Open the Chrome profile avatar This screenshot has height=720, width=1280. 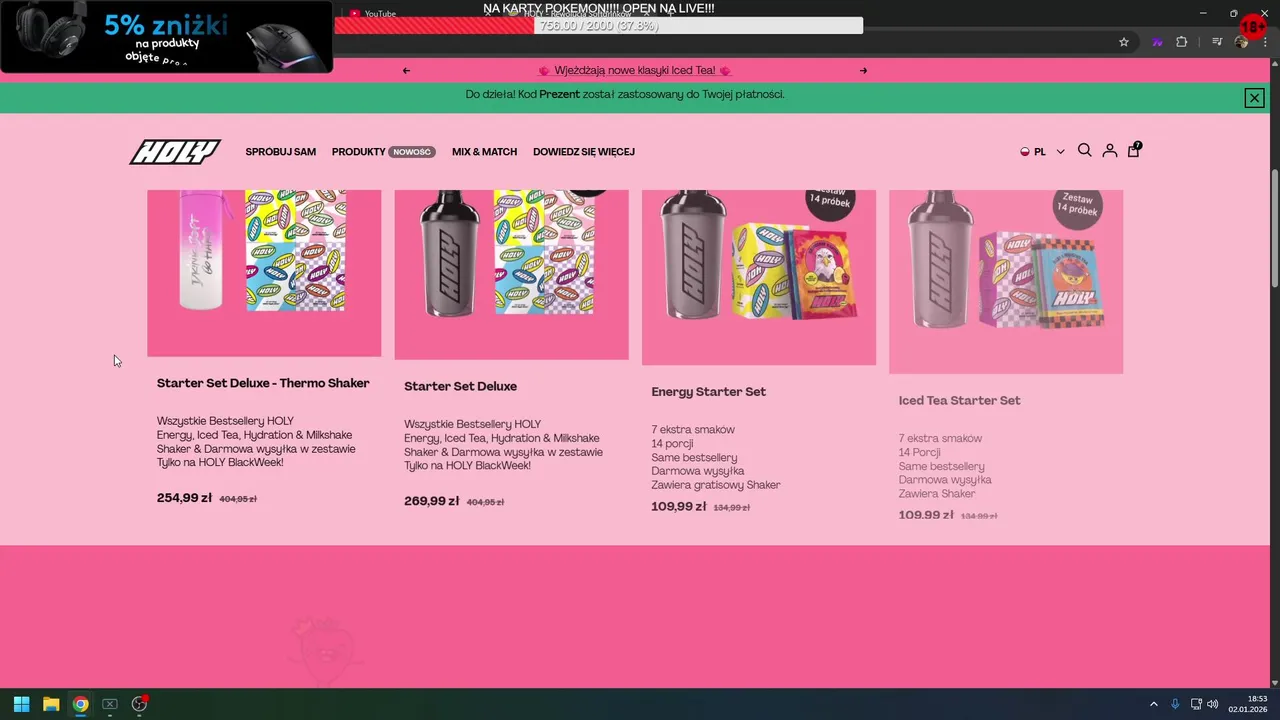point(1241,42)
